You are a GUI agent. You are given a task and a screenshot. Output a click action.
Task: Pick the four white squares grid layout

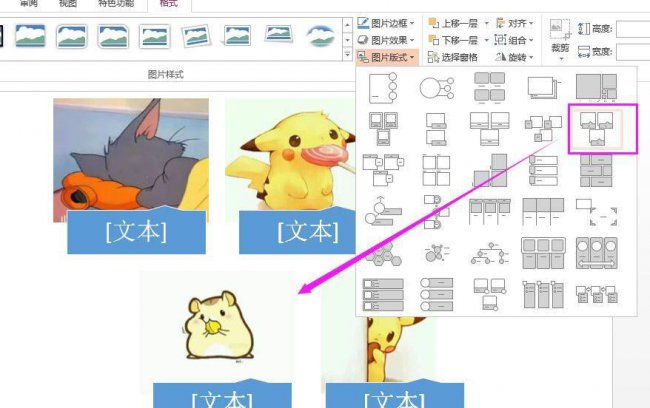coord(436,170)
